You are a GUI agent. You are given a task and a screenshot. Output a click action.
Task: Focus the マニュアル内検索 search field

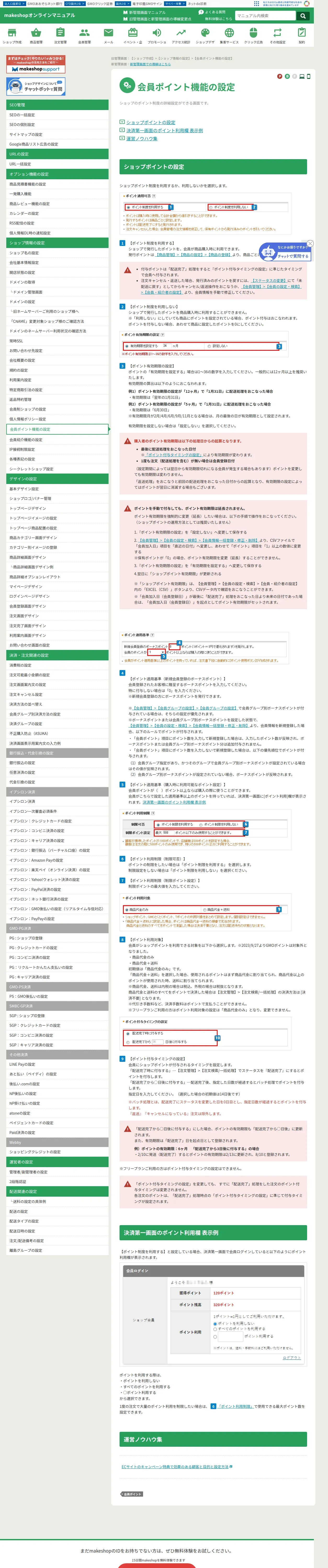point(266,16)
